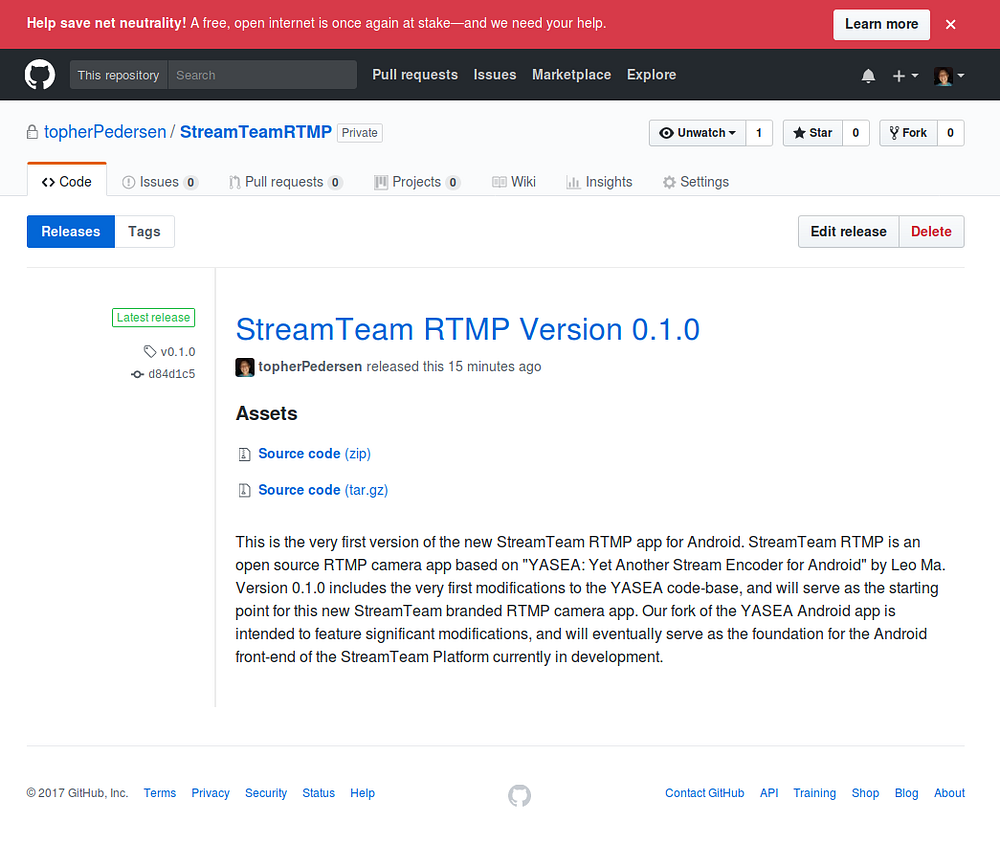
Task: Go to Pull requests in top navigation
Action: (x=415, y=75)
